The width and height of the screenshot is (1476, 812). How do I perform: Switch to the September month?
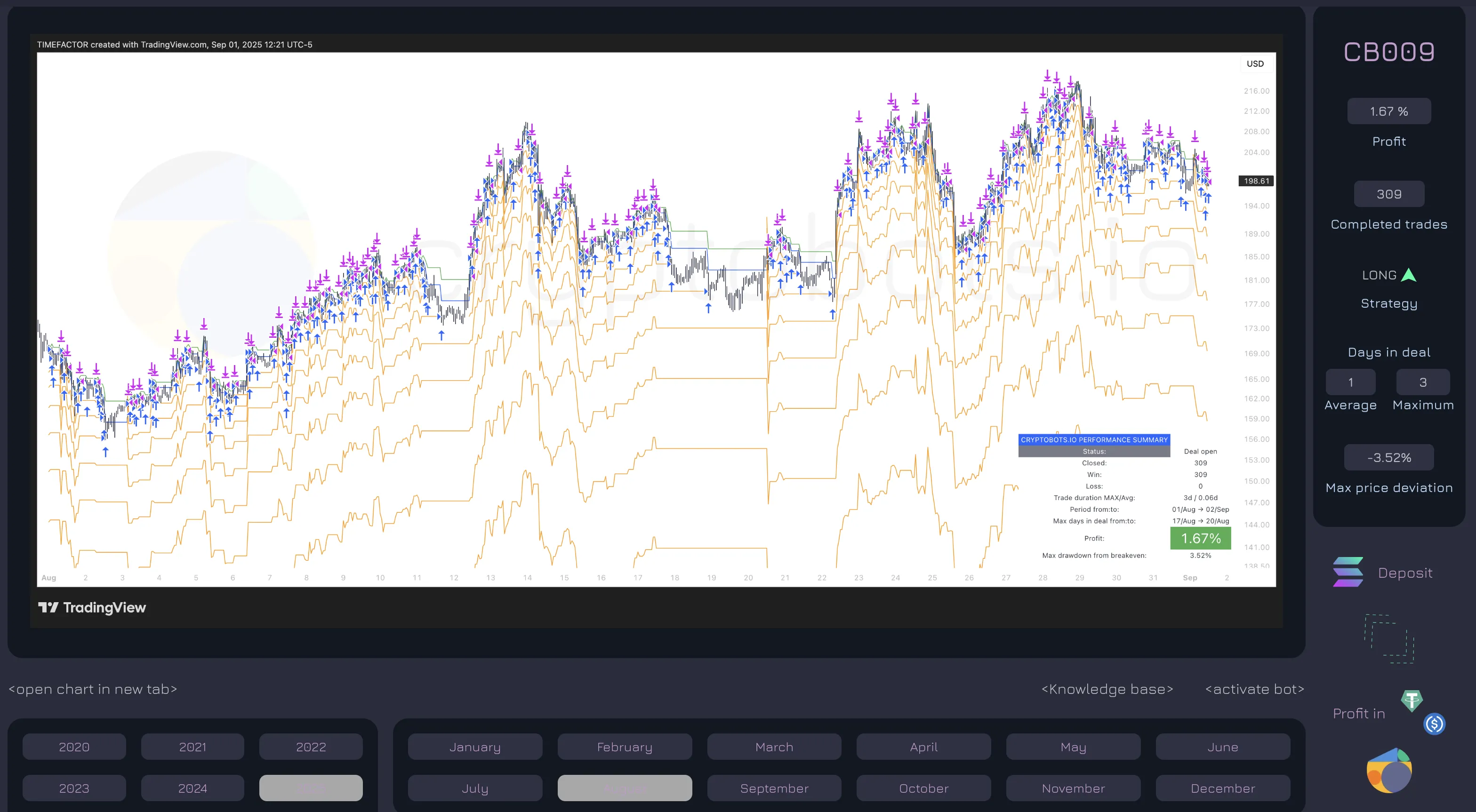point(774,788)
